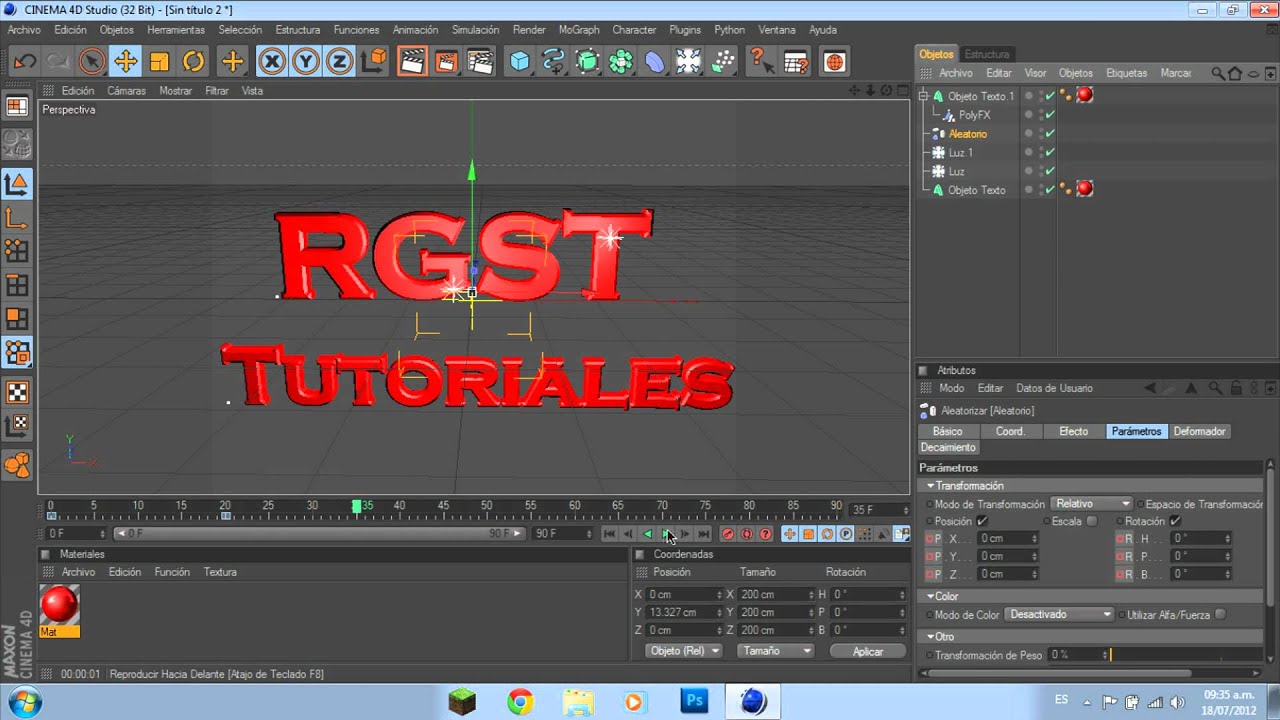Select the Texture mode checkerboard icon

click(17, 392)
